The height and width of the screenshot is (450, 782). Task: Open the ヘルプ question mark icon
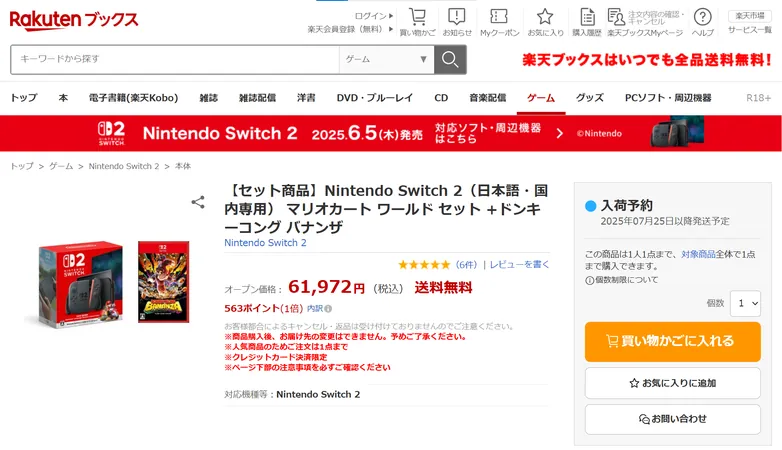[x=702, y=17]
